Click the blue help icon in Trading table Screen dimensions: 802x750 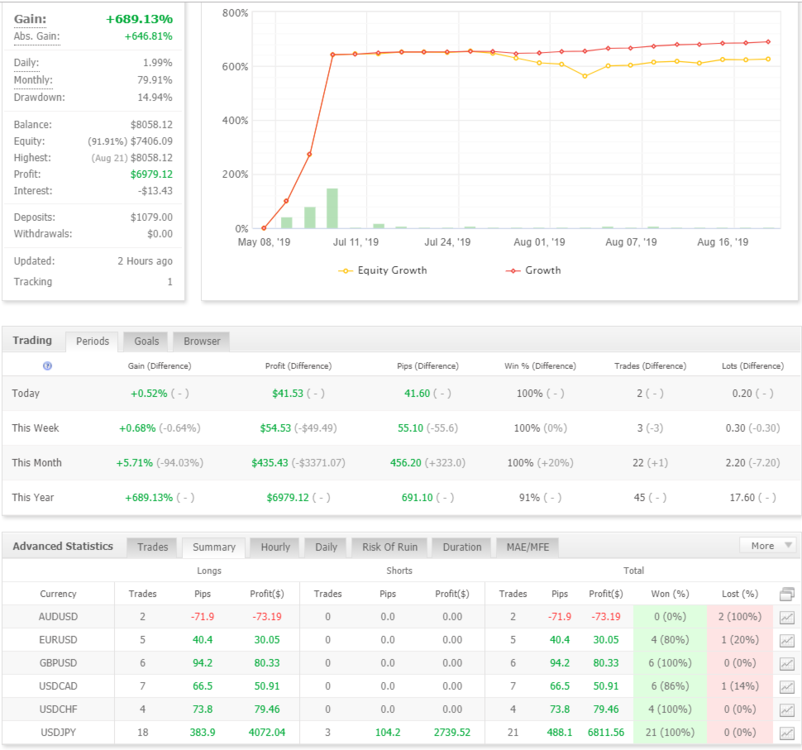pyautogui.click(x=48, y=366)
